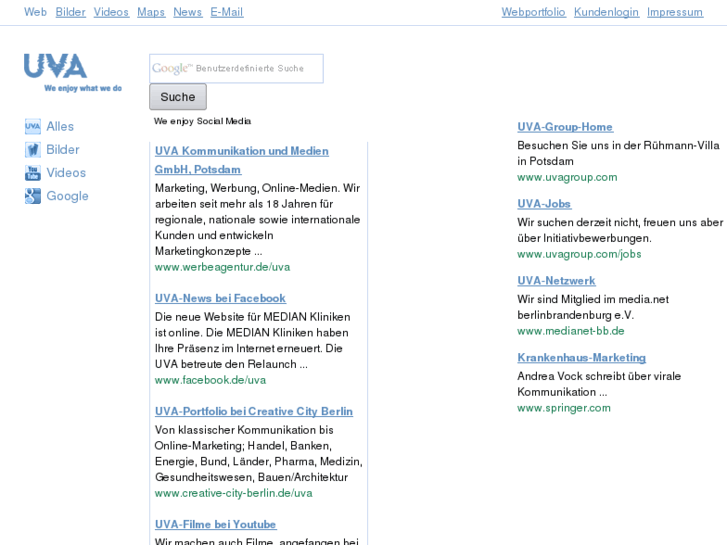727x545 pixels.
Task: Click 'Wir sind Mitglied im media.net' text
Action: point(593,299)
